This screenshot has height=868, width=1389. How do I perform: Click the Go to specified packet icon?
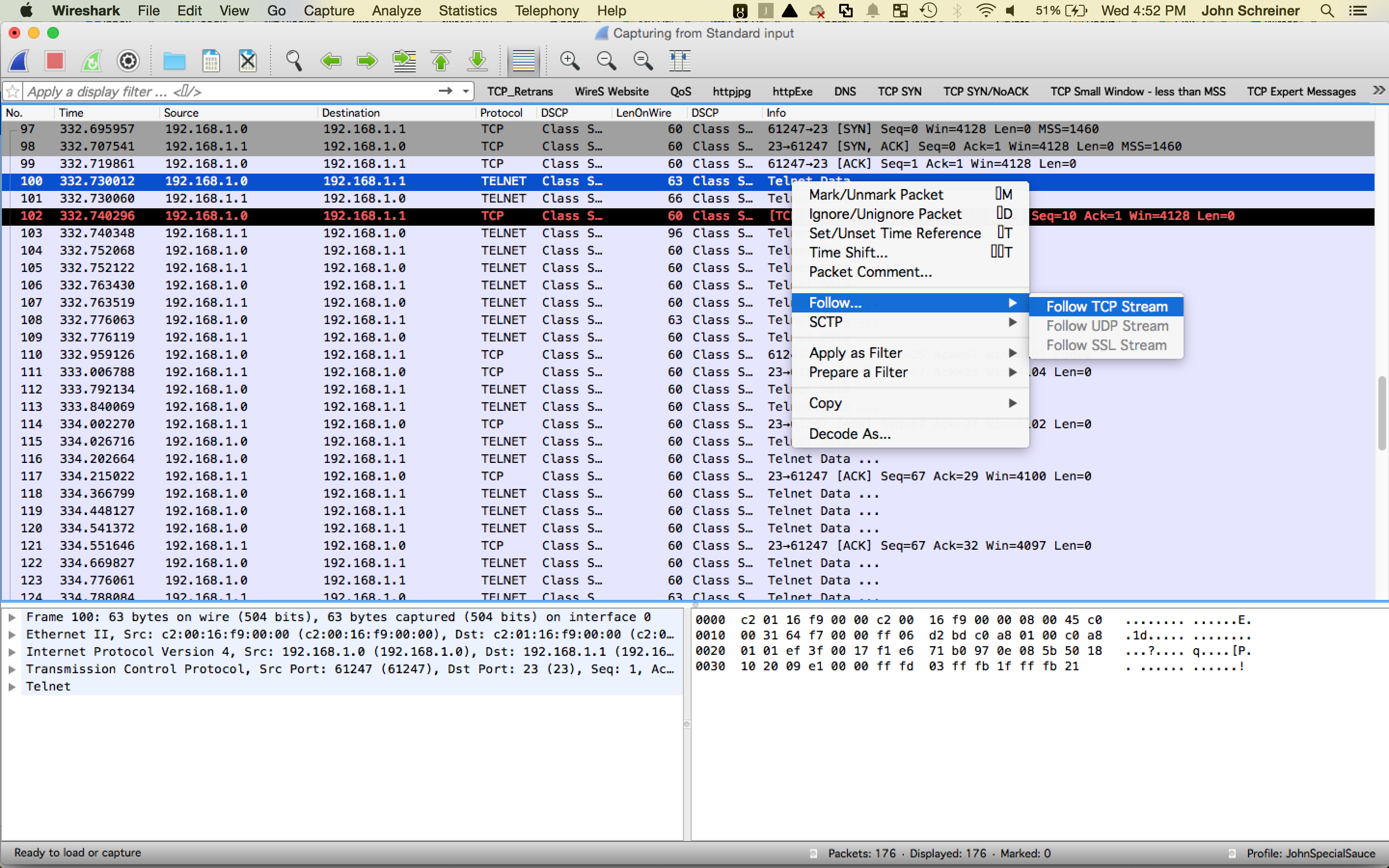pyautogui.click(x=404, y=61)
